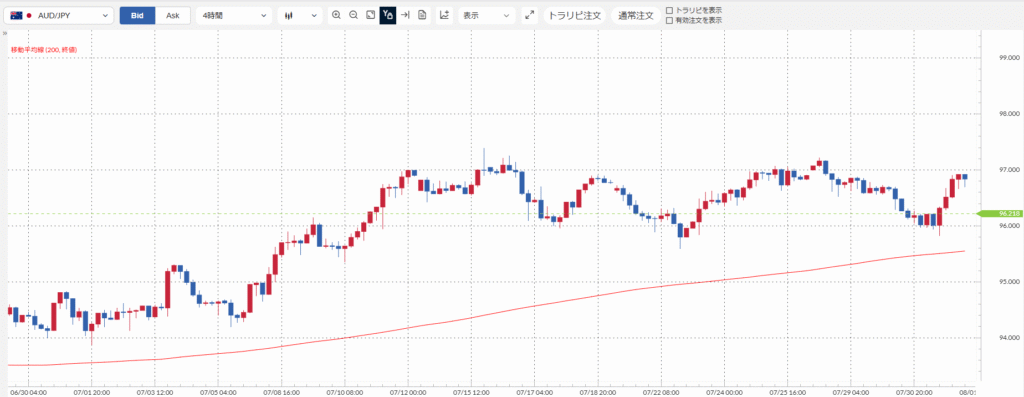Click the 07/10 08:00 time axis label
Screen dimensions: 1024x397
[x=345, y=392]
